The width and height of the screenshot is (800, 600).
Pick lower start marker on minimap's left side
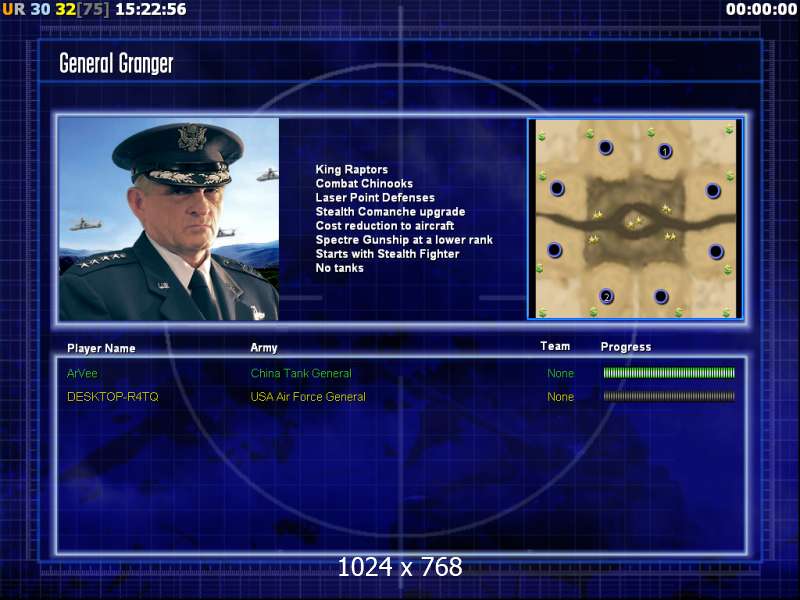(555, 250)
